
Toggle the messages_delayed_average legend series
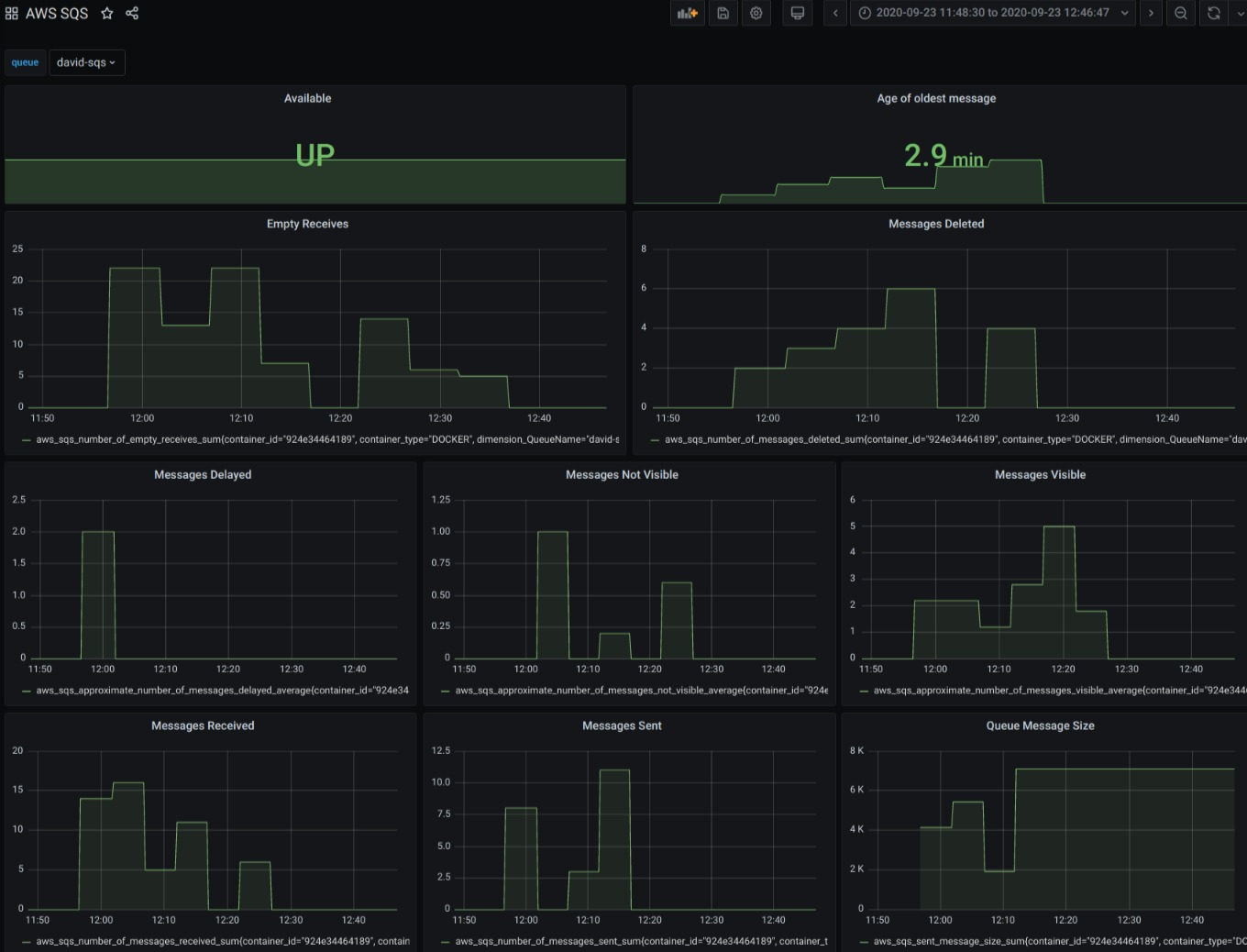pyautogui.click(x=222, y=691)
